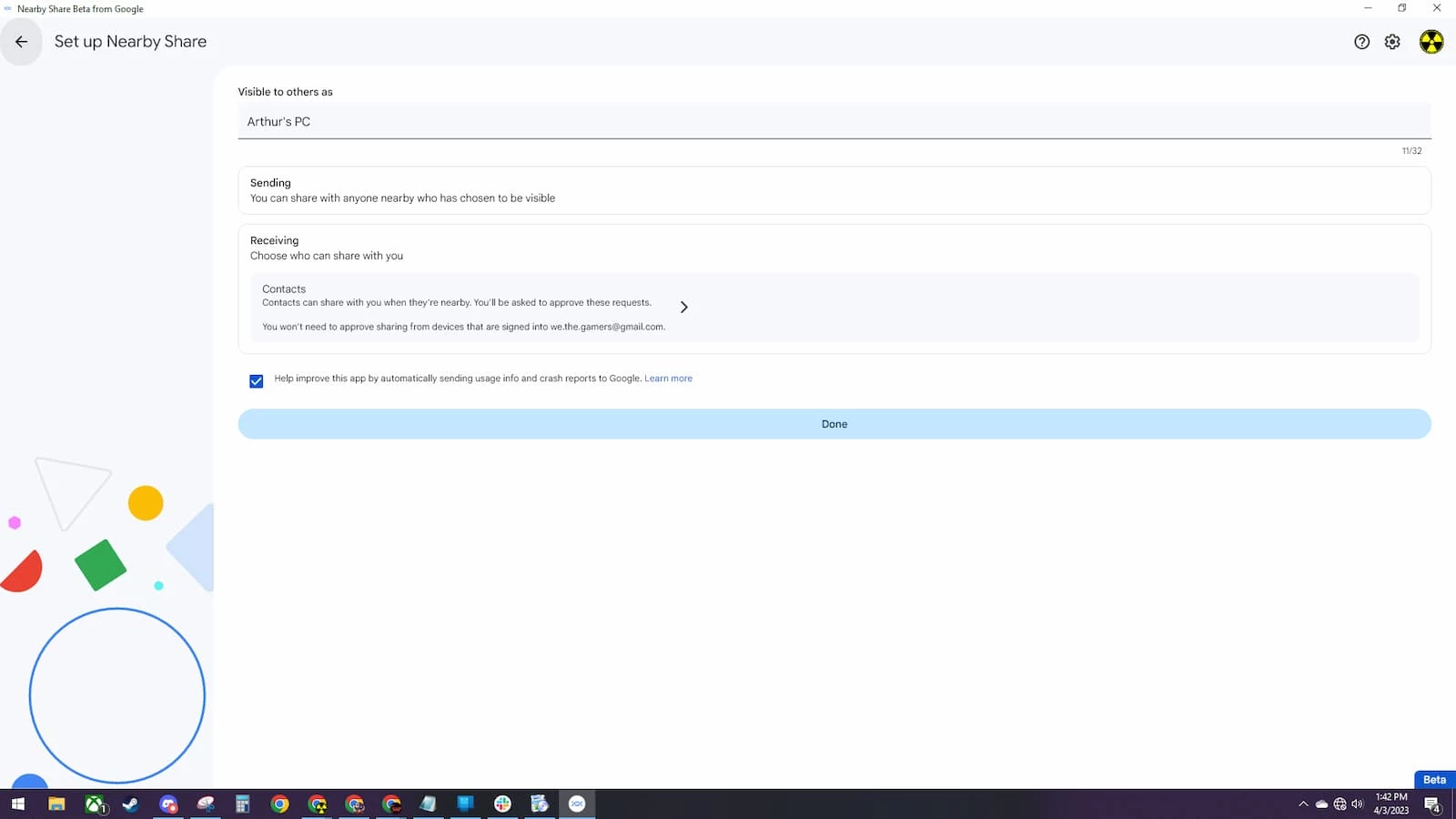Image resolution: width=1456 pixels, height=819 pixels.
Task: Click the Done button
Action: pyautogui.click(x=834, y=424)
